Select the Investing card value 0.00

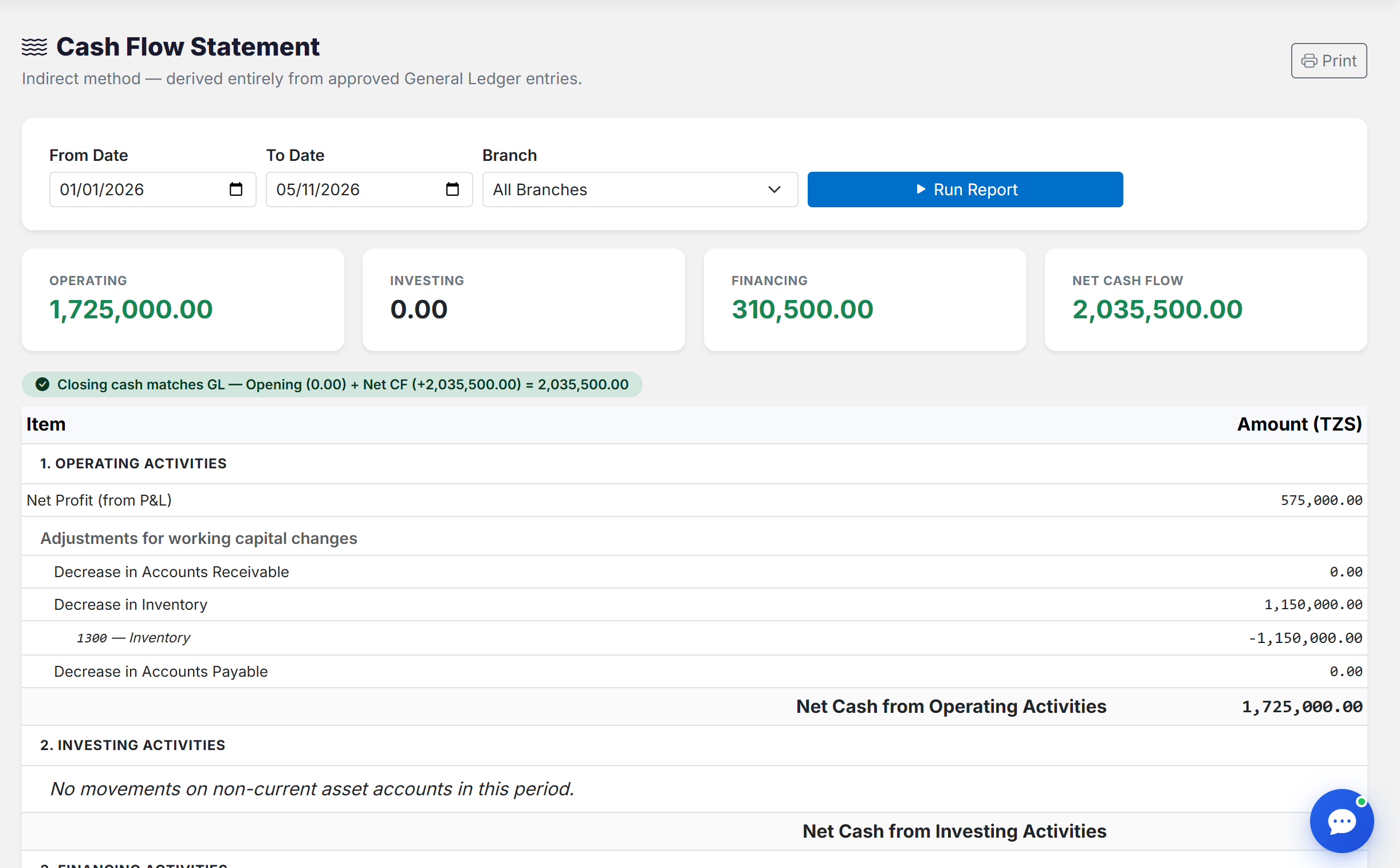coord(419,309)
